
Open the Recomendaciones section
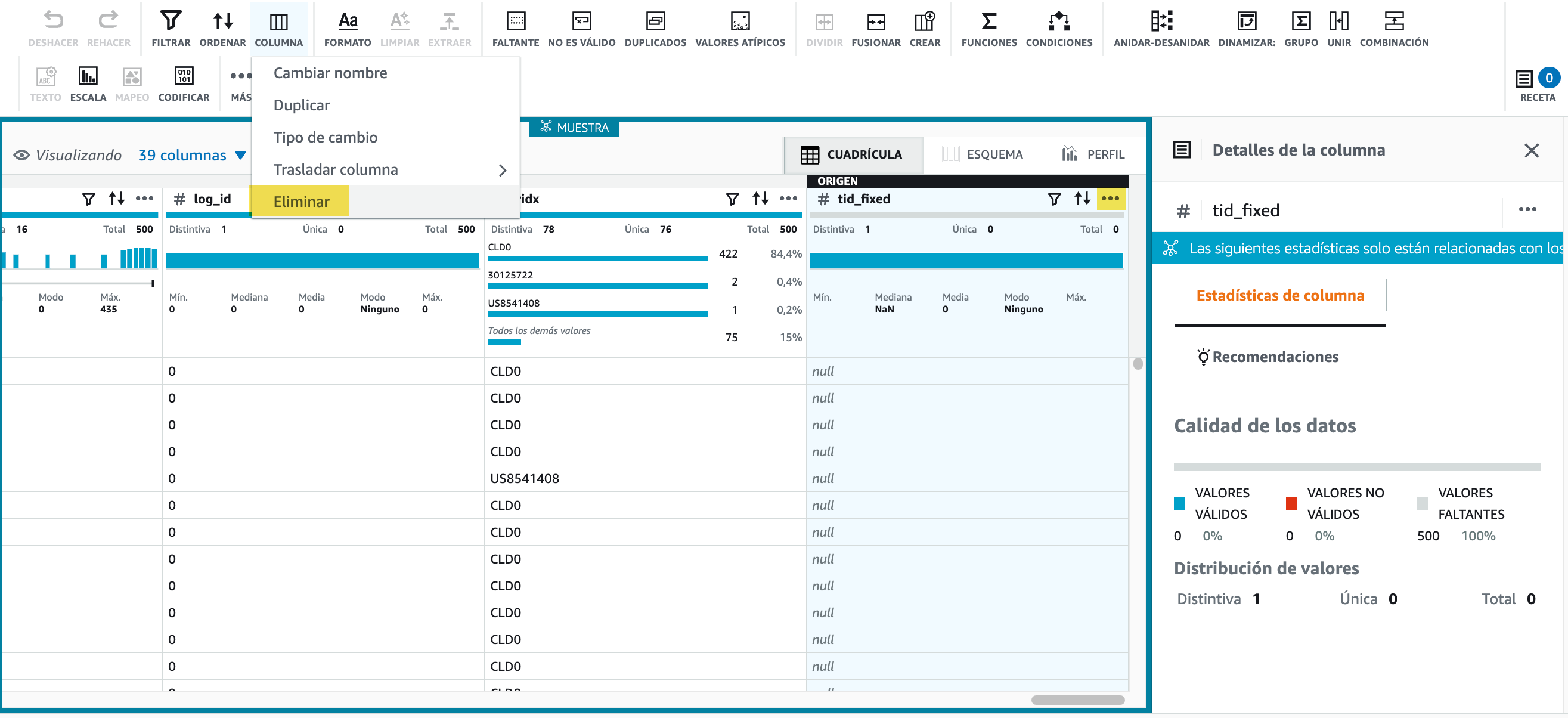tap(1268, 357)
